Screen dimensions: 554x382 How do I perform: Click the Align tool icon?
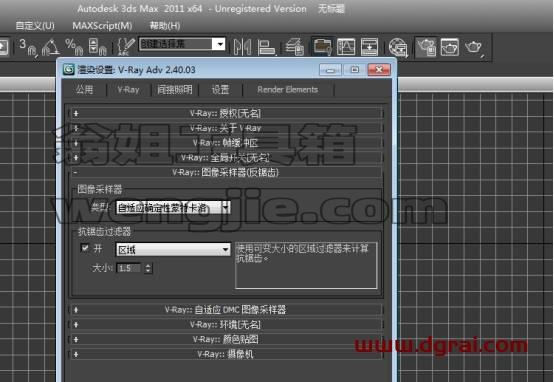pyautogui.click(x=266, y=47)
